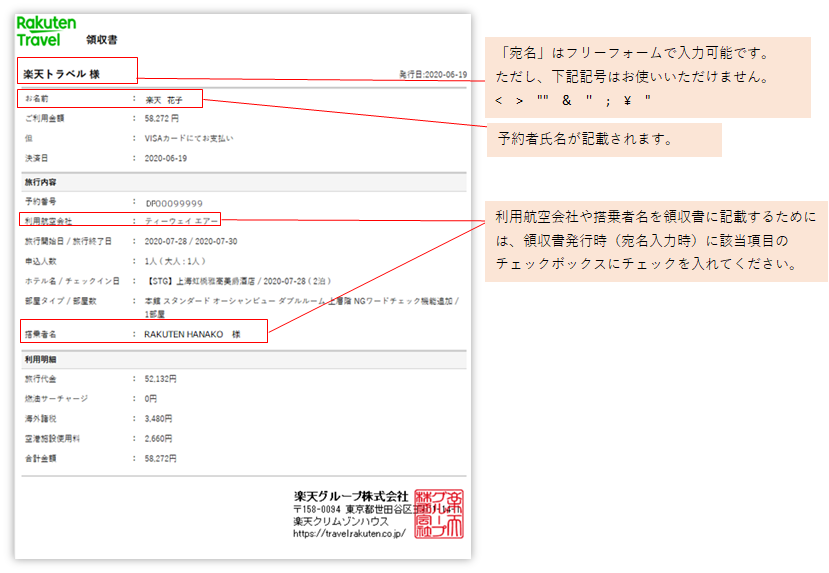Select overseas tax value 3,480円

click(159, 419)
